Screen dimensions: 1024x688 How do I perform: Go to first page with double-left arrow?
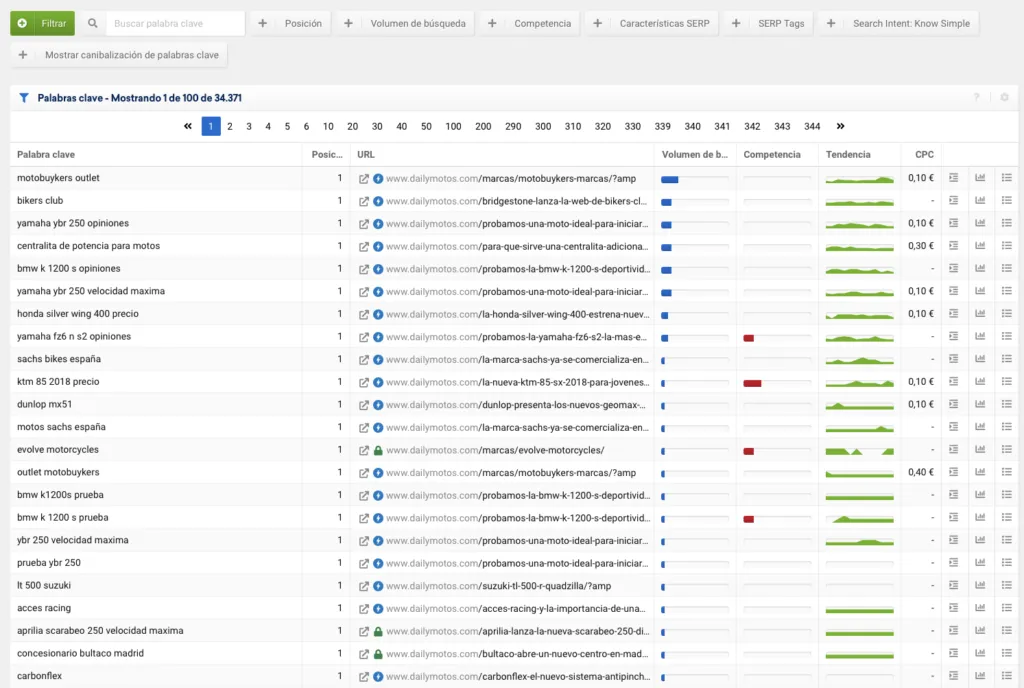click(188, 126)
